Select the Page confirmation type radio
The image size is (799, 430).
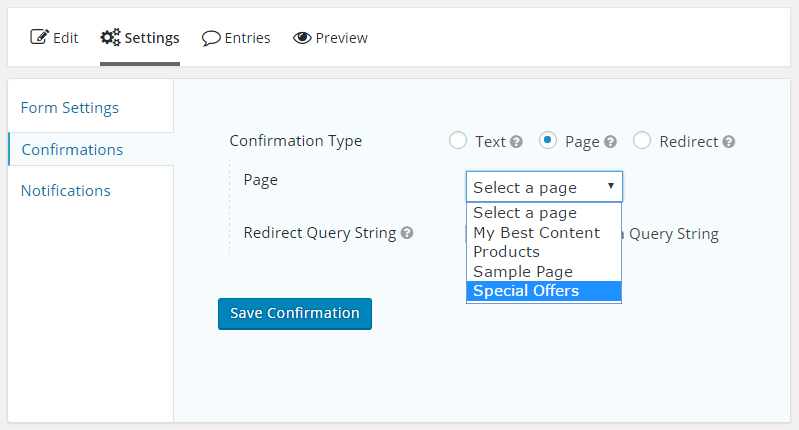click(547, 140)
